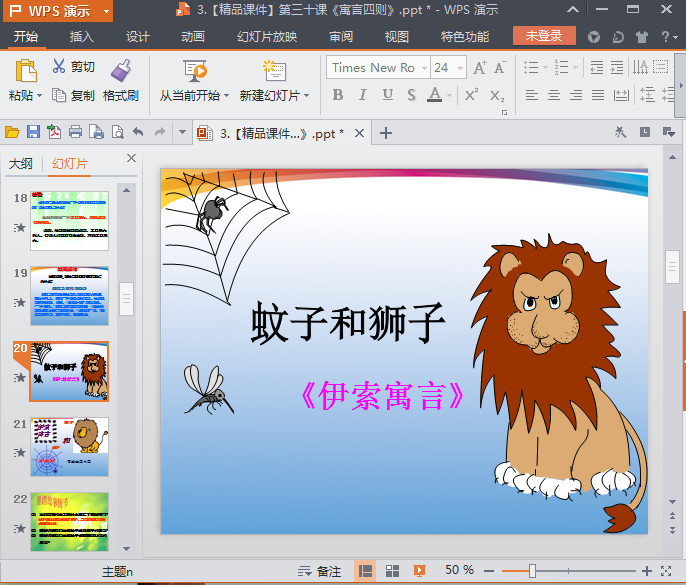Center align text
The width and height of the screenshot is (686, 585).
554,95
